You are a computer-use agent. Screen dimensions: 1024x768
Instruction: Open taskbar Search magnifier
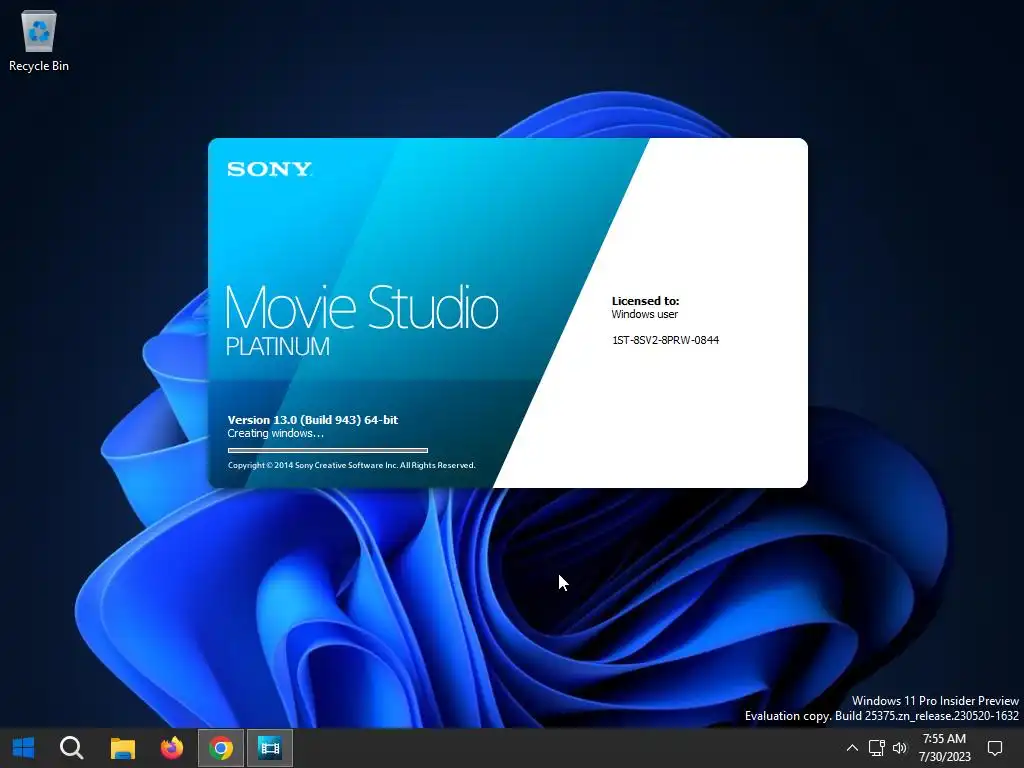[x=71, y=748]
